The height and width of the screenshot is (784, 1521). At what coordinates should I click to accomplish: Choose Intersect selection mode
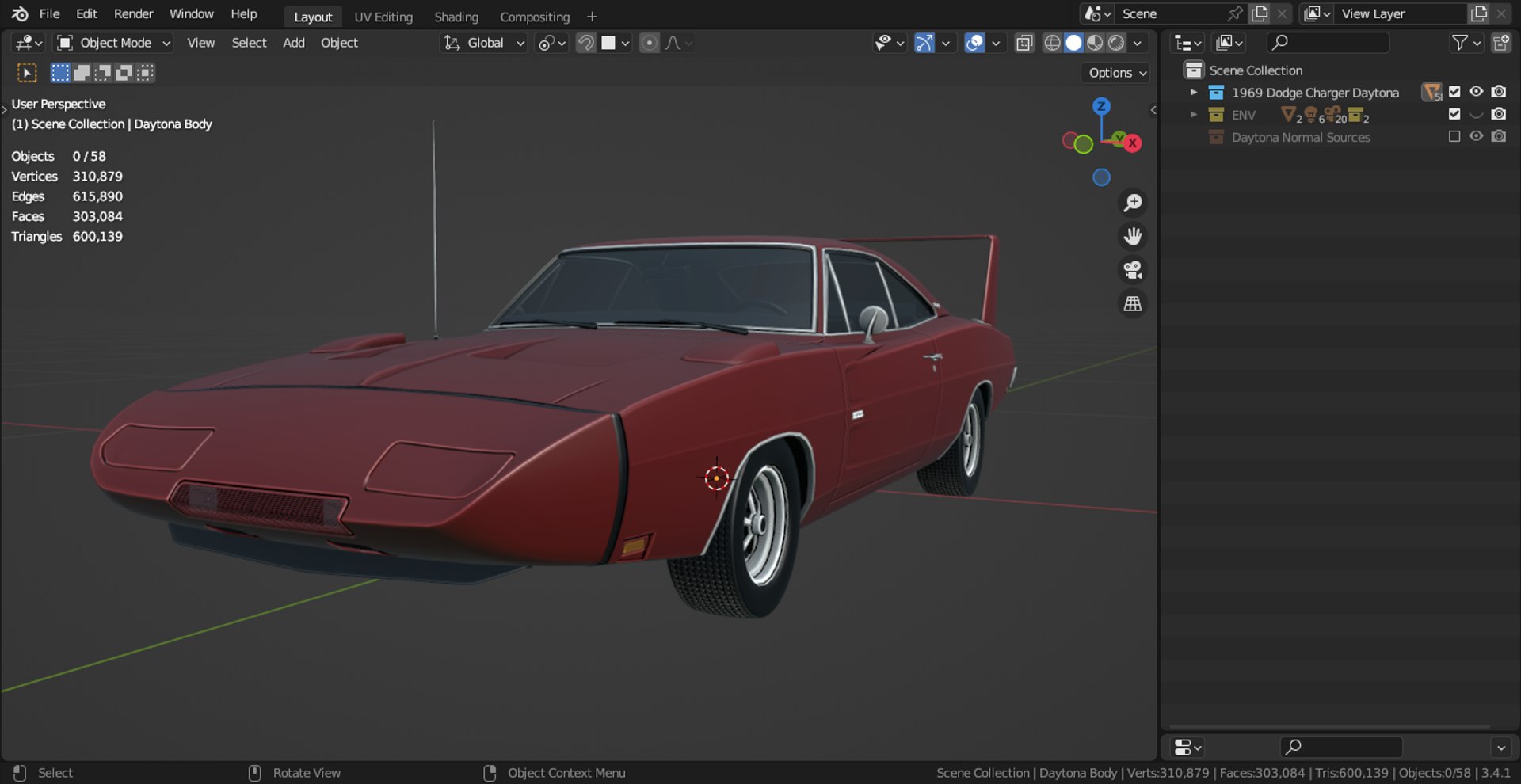tap(145, 73)
